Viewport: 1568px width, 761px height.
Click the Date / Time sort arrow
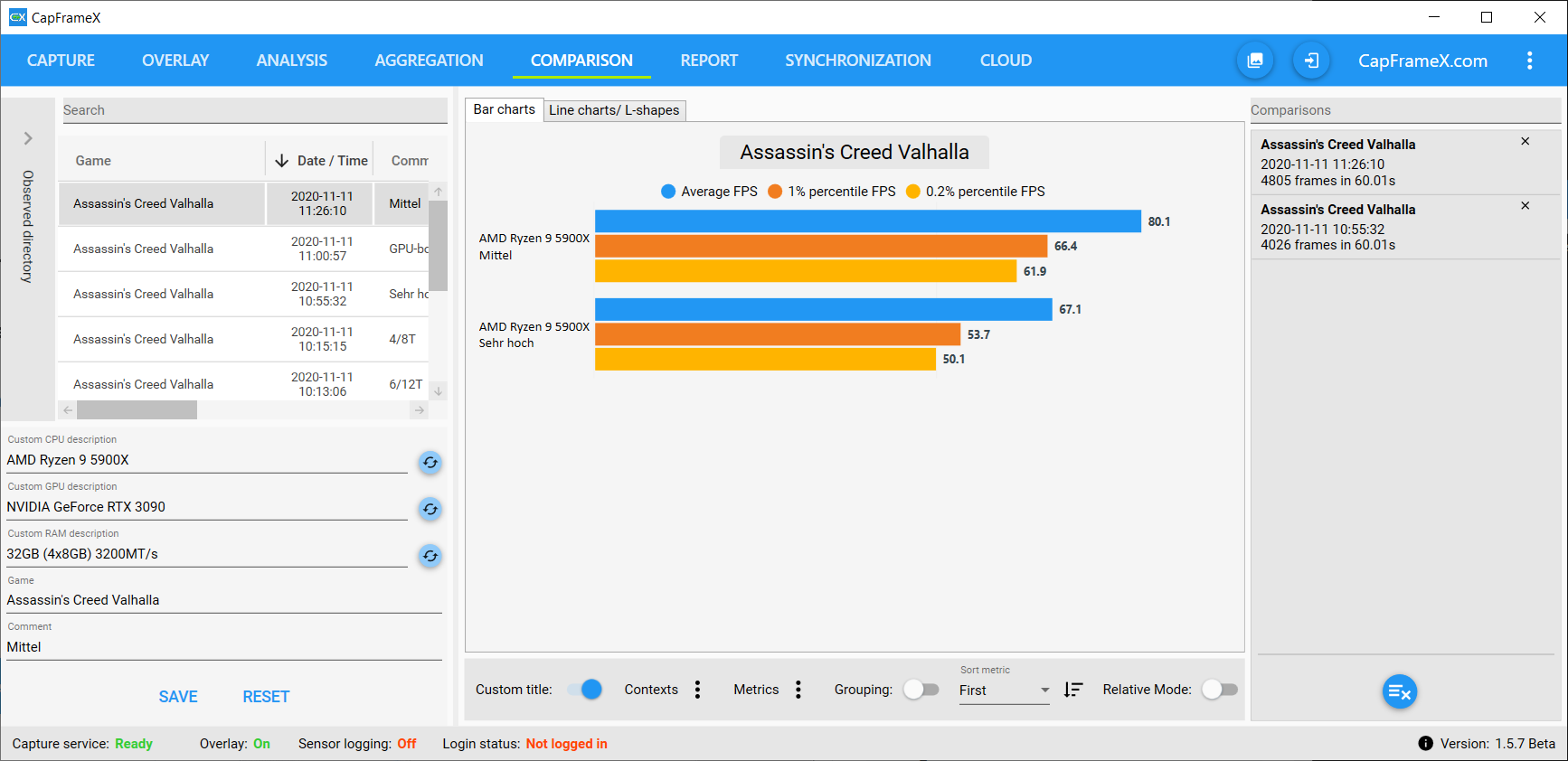click(x=281, y=161)
